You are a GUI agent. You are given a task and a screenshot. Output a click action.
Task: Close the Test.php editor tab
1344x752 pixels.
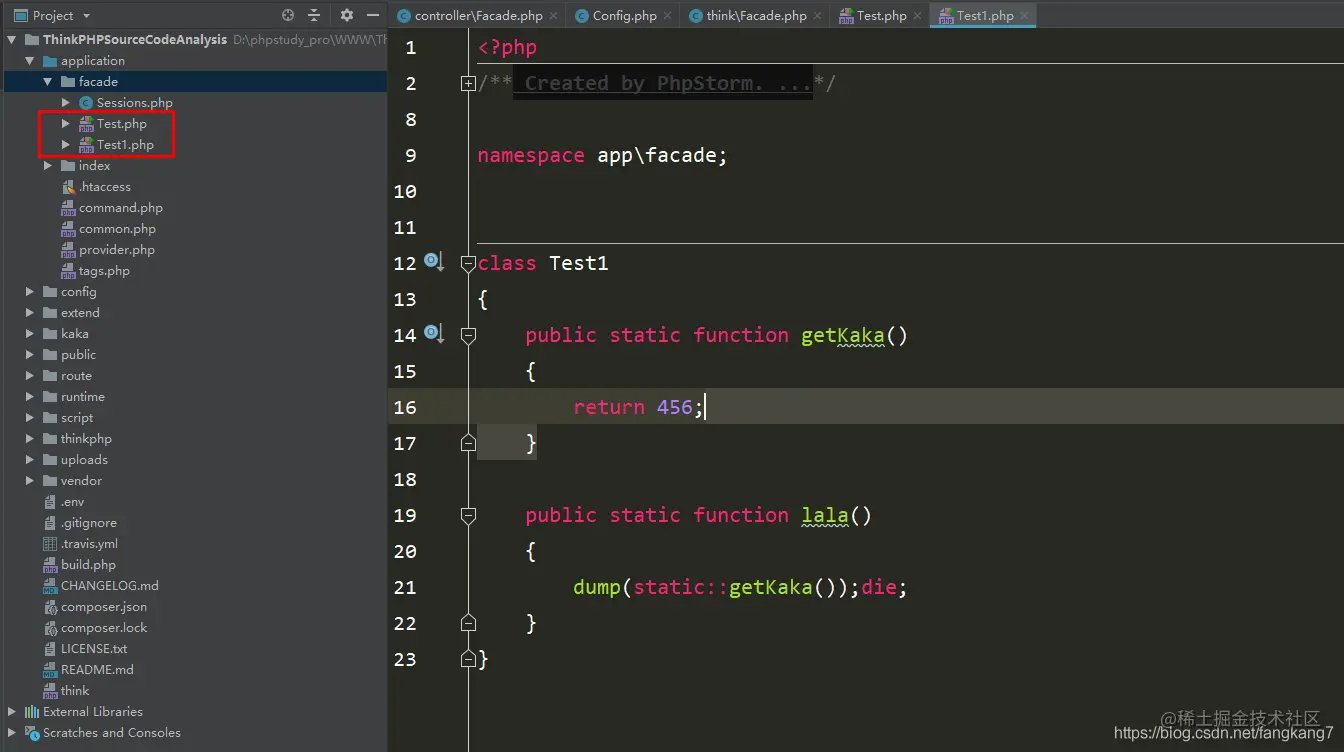tap(917, 16)
